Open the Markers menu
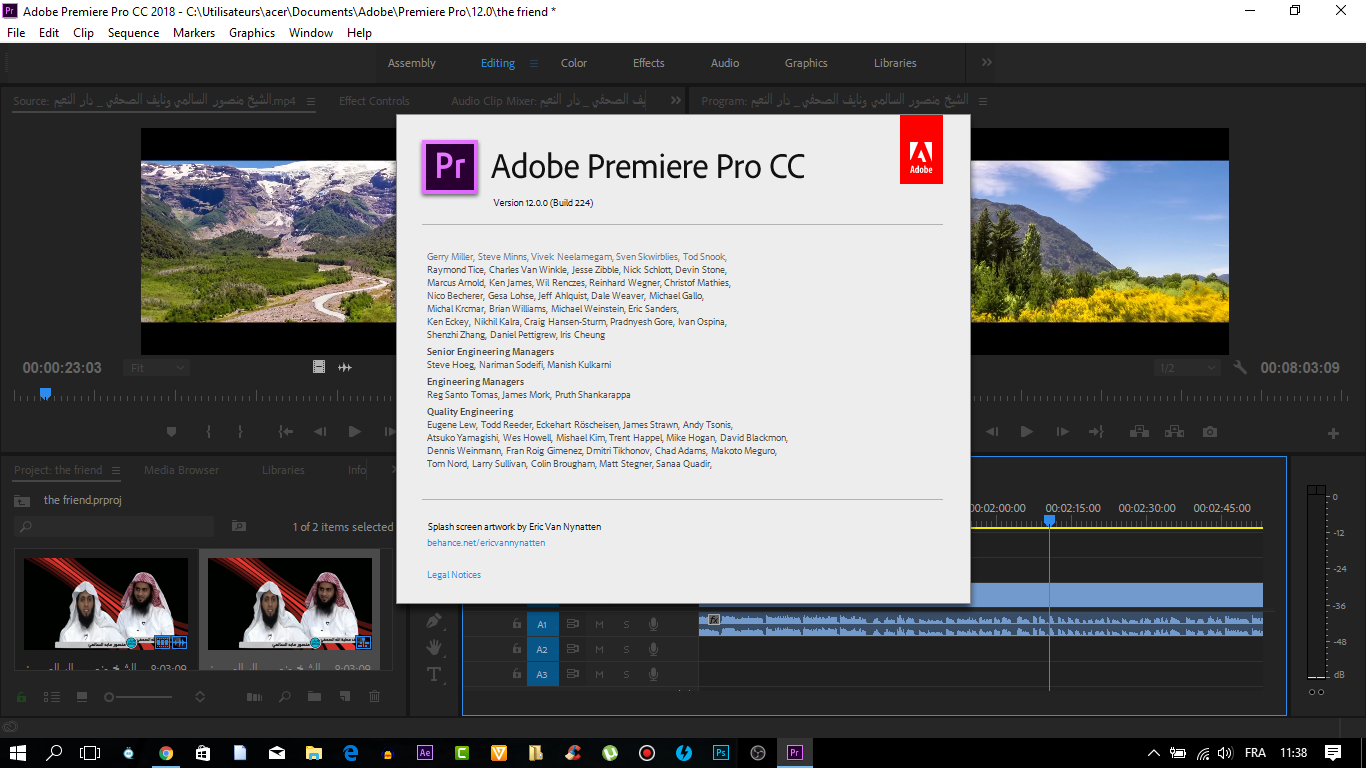Viewport: 1366px width, 768px height. (194, 33)
